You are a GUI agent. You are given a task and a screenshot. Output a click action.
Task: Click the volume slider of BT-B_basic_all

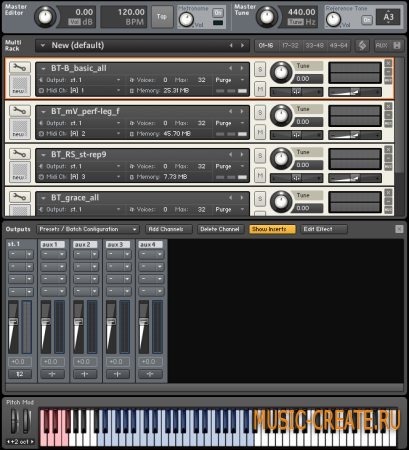[355, 92]
